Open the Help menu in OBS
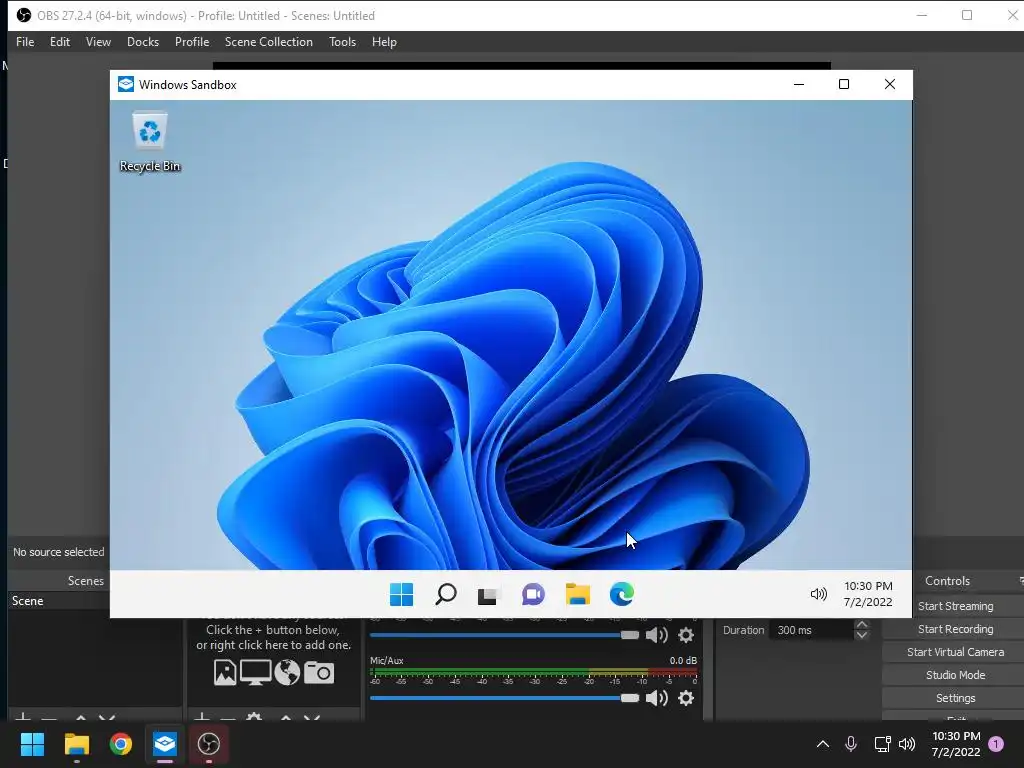1024x768 pixels. 384,42
